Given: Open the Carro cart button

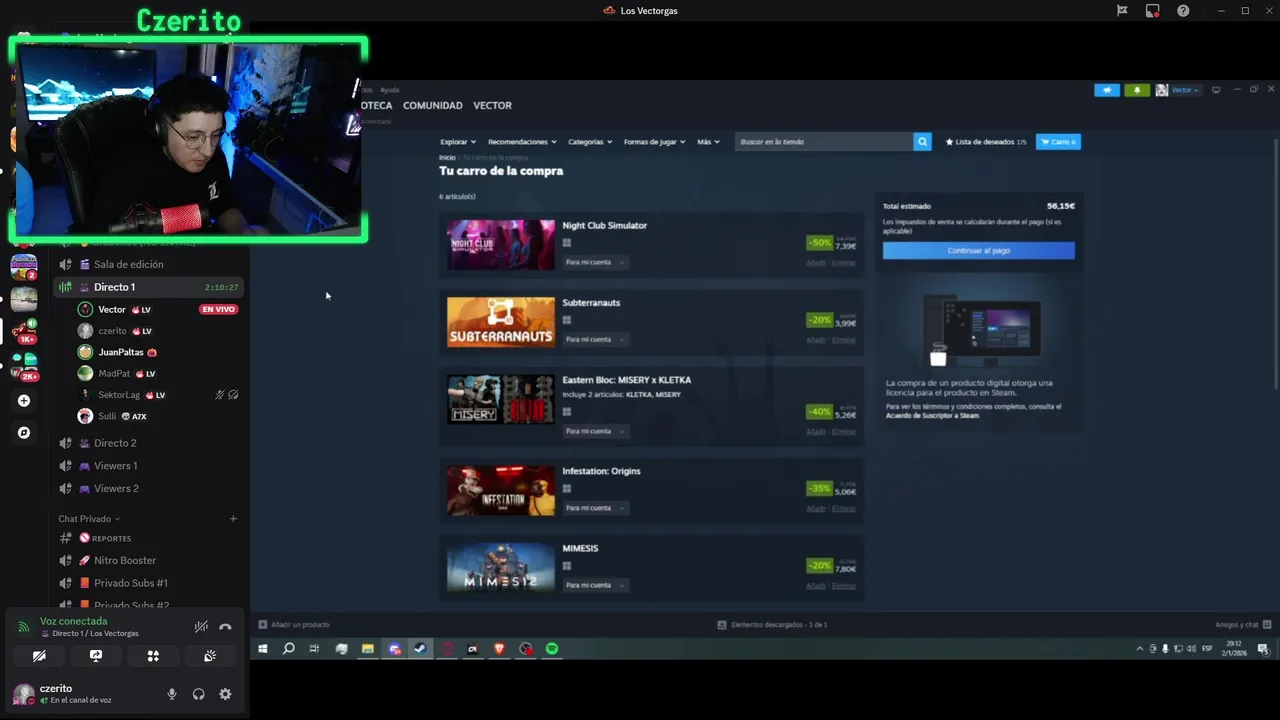Looking at the screenshot, I should tap(1058, 142).
